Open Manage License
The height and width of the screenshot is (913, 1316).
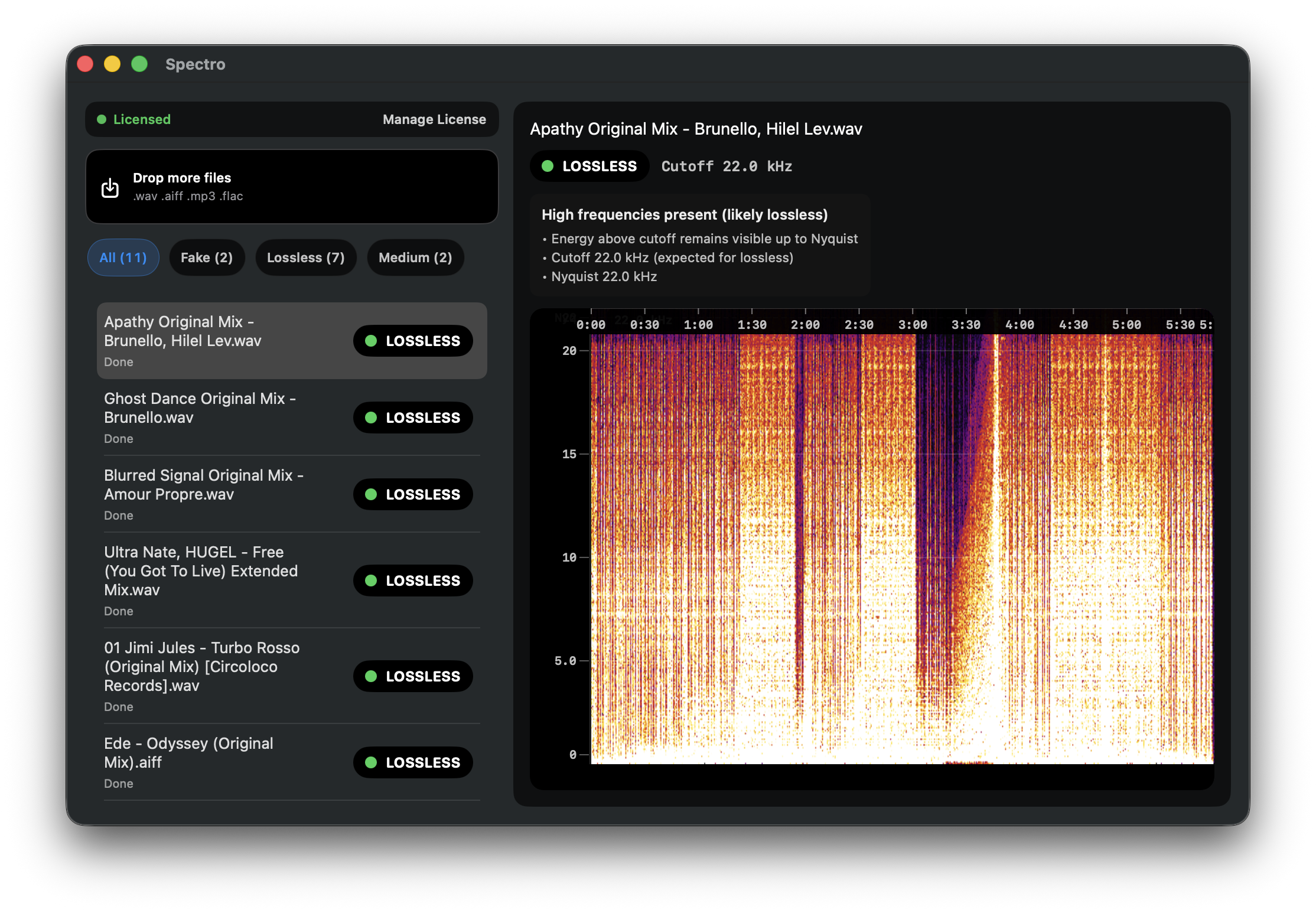point(434,119)
